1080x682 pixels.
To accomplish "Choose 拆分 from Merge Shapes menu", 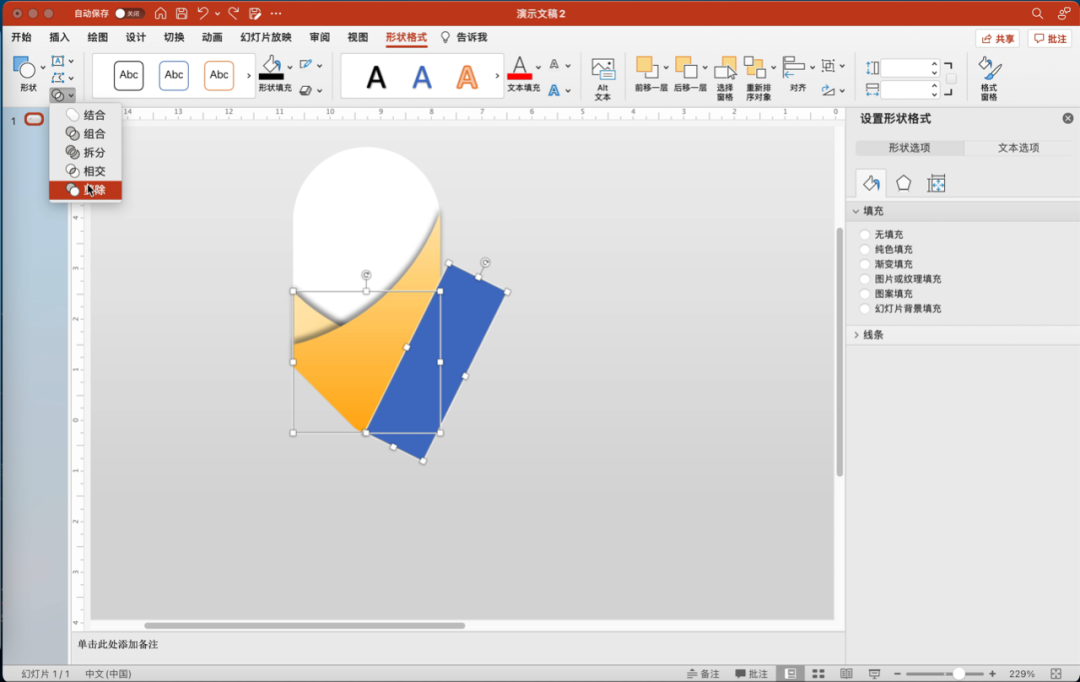I will point(85,152).
